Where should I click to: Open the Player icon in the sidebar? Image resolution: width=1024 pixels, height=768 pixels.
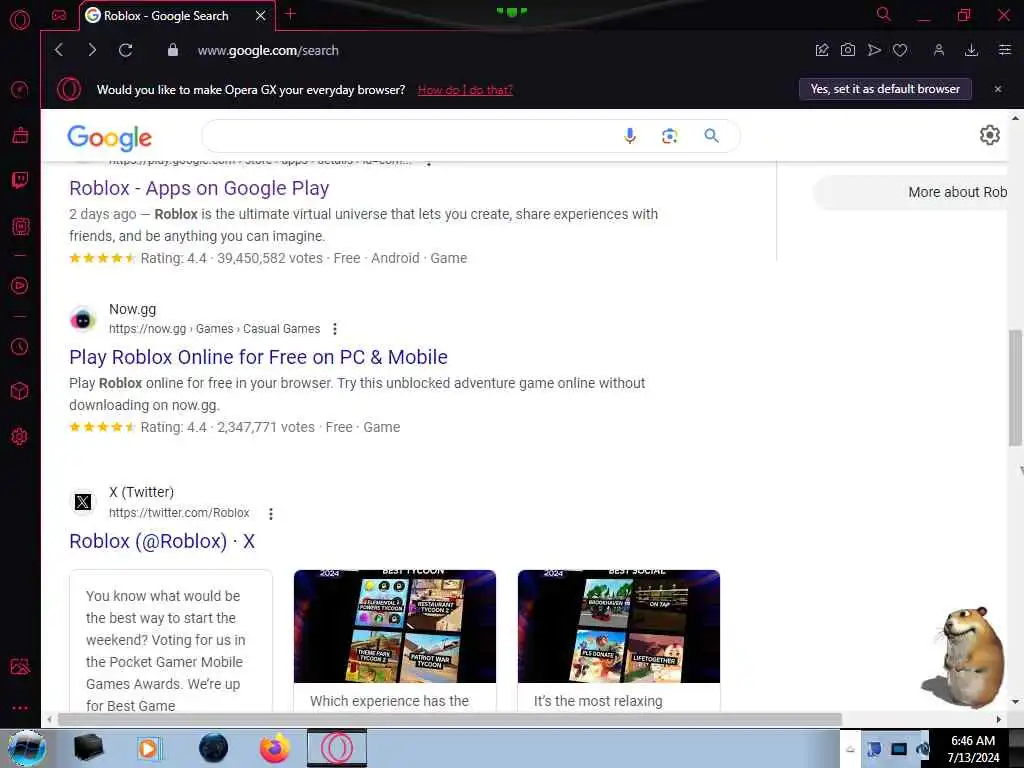click(20, 285)
